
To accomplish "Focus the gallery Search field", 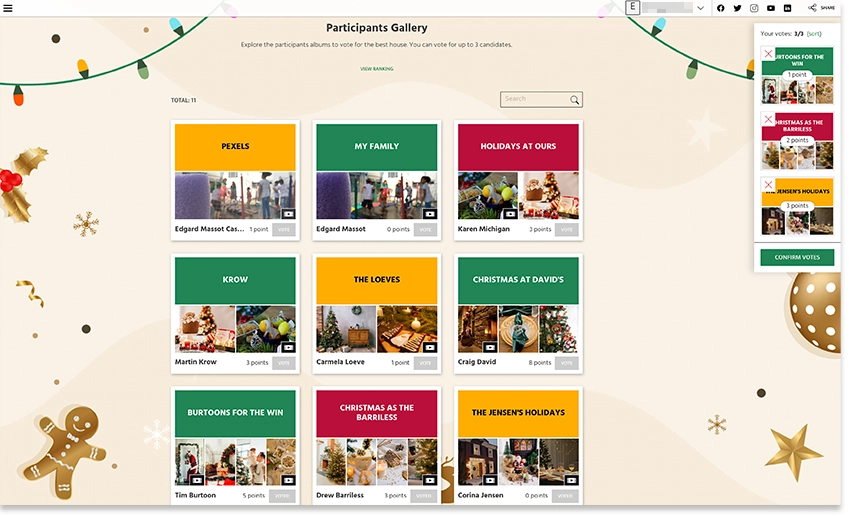I will pos(541,99).
